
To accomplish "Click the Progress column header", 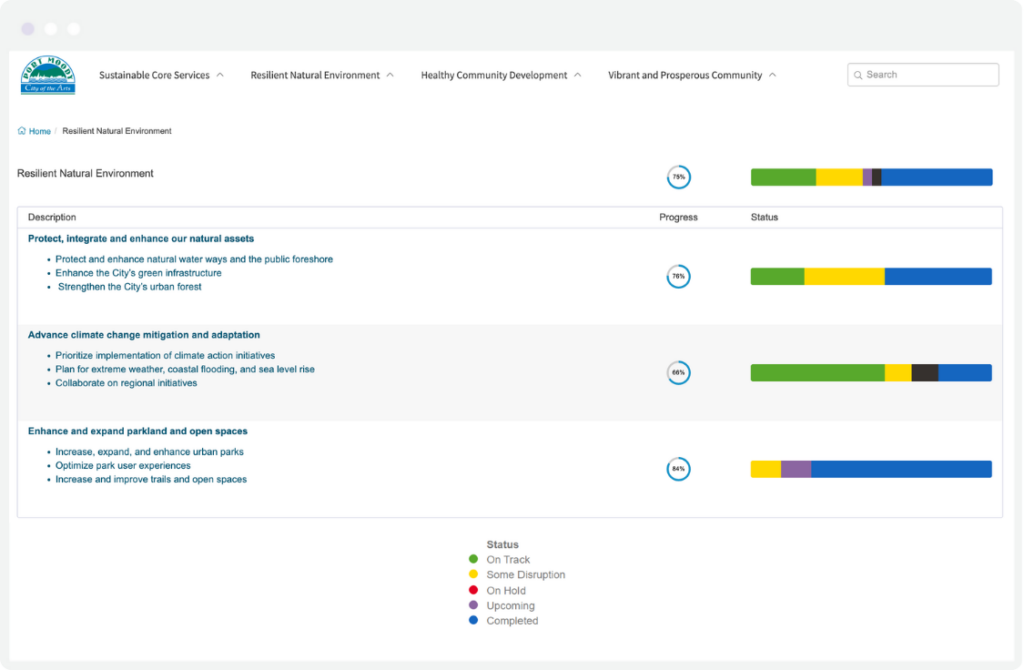I will (679, 217).
